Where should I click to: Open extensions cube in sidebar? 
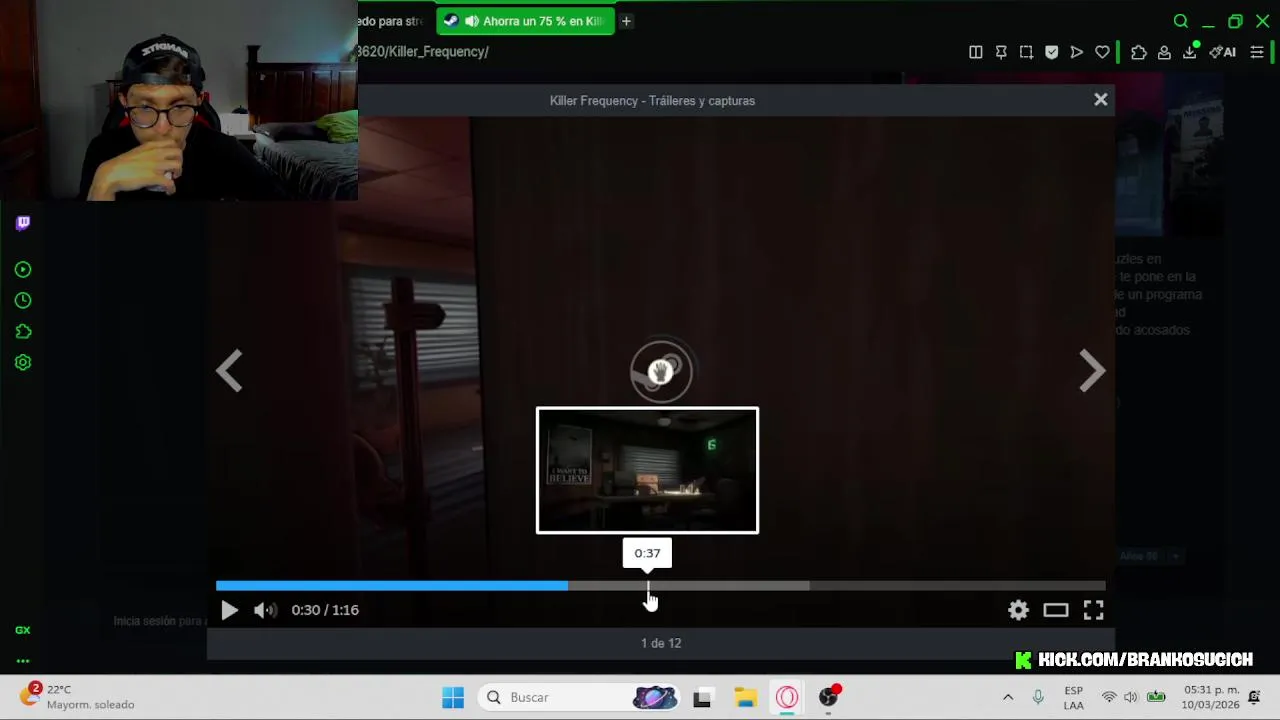tap(23, 331)
